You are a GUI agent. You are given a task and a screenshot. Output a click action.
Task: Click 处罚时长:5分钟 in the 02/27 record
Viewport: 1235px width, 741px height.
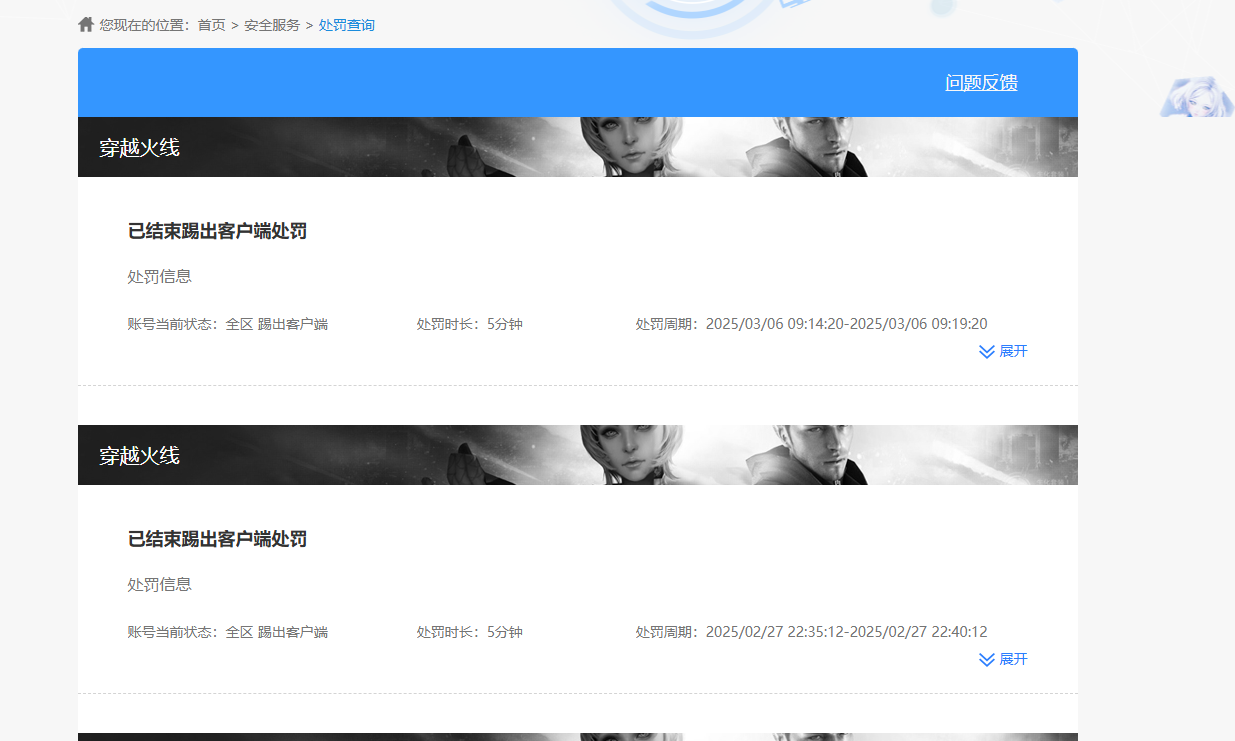pyautogui.click(x=470, y=632)
